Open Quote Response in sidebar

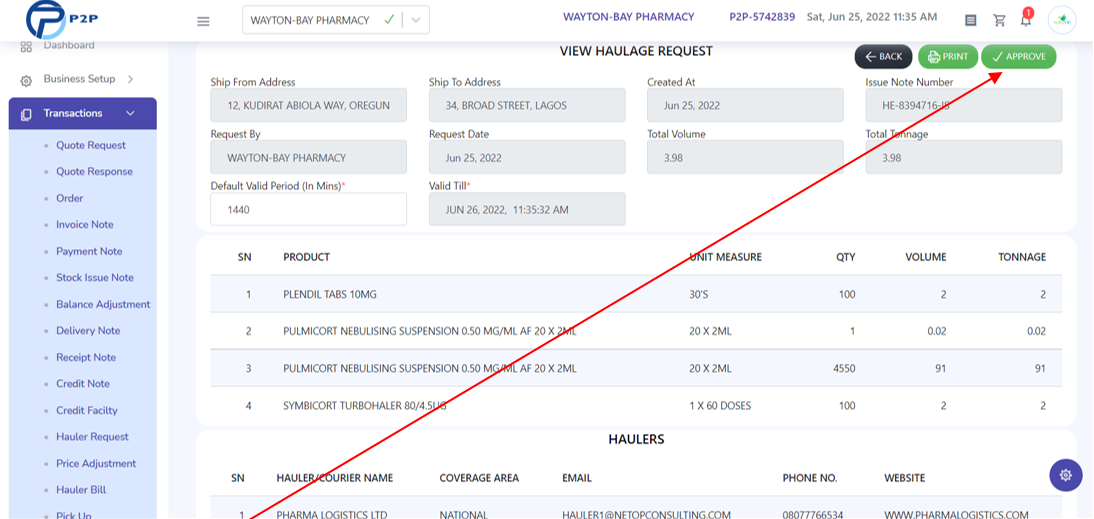click(x=94, y=172)
